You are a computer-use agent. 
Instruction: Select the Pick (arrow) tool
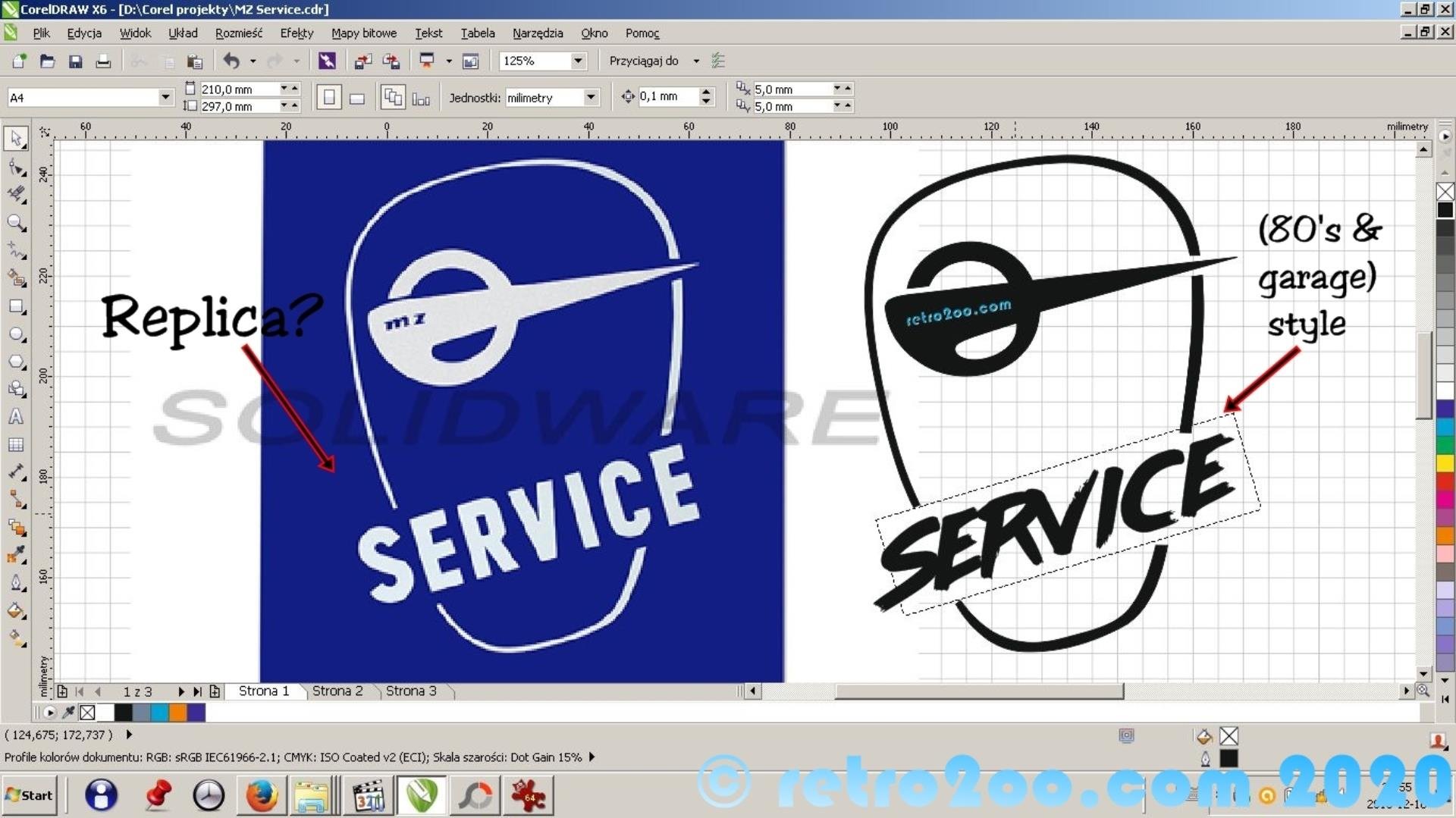point(16,139)
